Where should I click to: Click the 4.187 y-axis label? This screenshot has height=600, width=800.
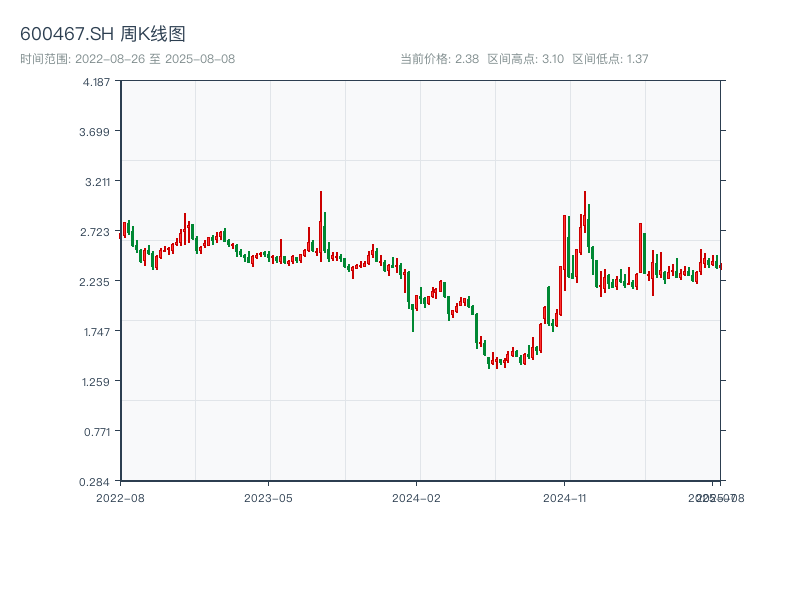(x=96, y=82)
